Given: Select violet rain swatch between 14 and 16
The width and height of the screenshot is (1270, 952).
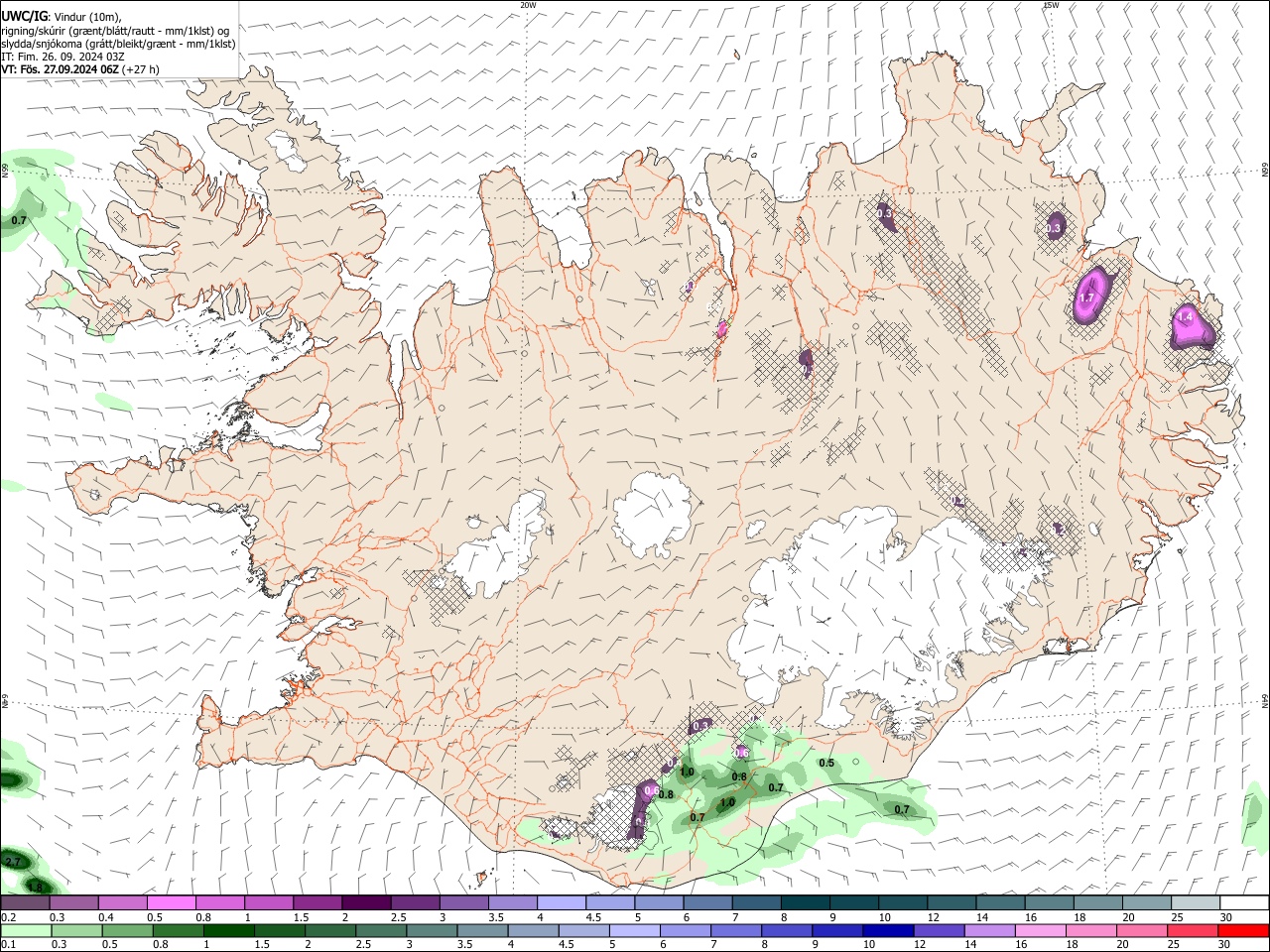Looking at the screenshot, I should pyautogui.click(x=988, y=930).
